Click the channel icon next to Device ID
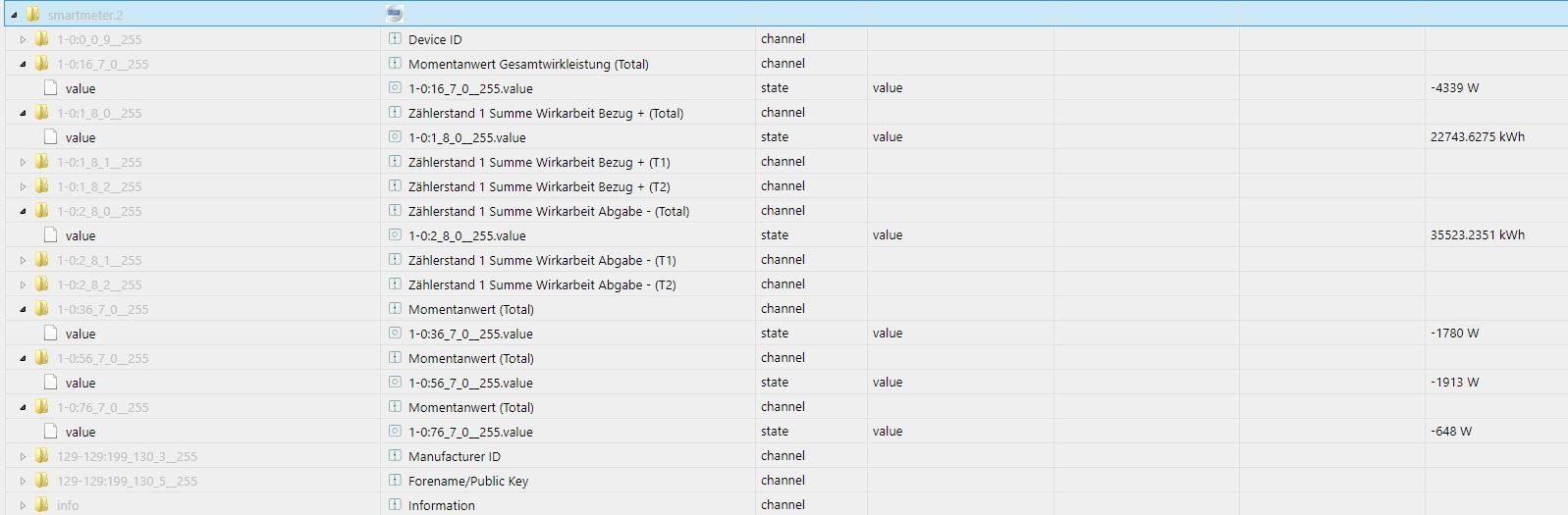 pyautogui.click(x=395, y=39)
